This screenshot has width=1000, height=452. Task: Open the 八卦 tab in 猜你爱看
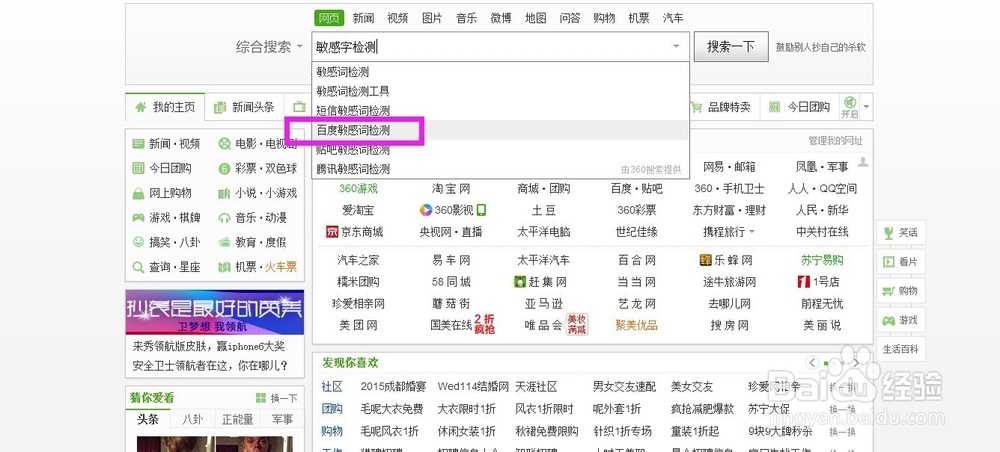(x=193, y=419)
